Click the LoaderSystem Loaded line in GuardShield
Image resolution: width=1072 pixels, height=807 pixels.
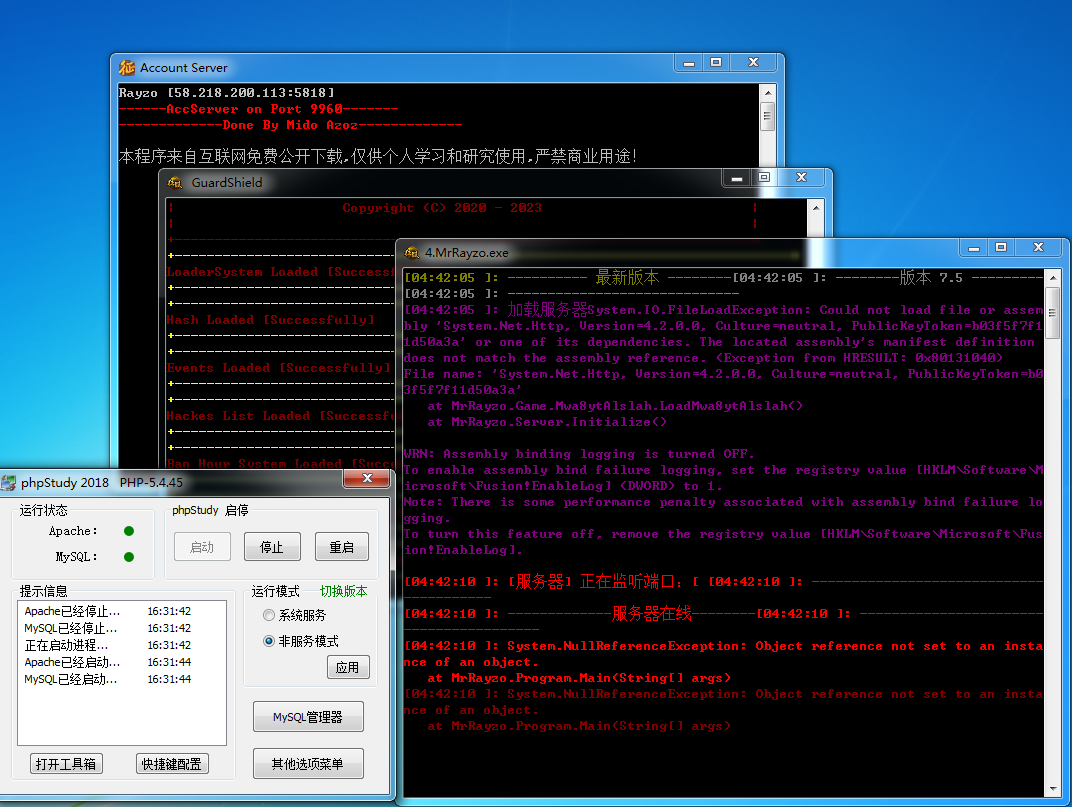click(x=281, y=272)
